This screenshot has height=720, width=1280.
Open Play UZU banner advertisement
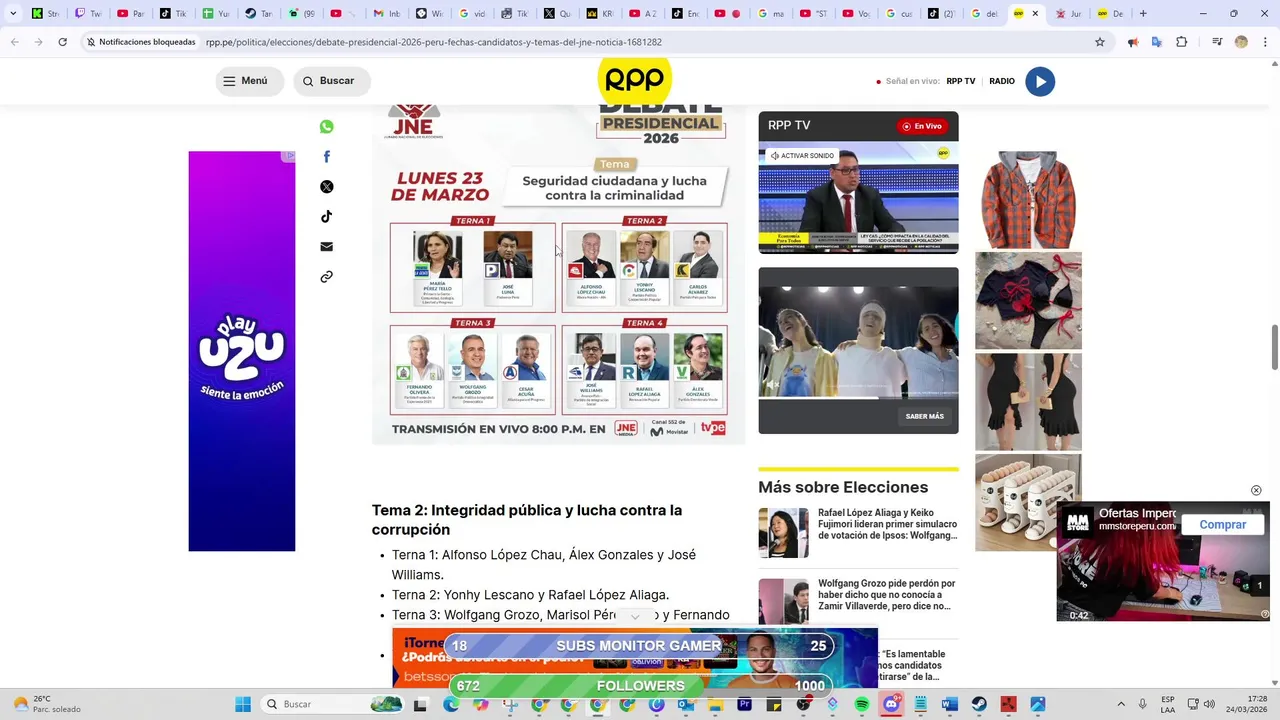pos(242,351)
